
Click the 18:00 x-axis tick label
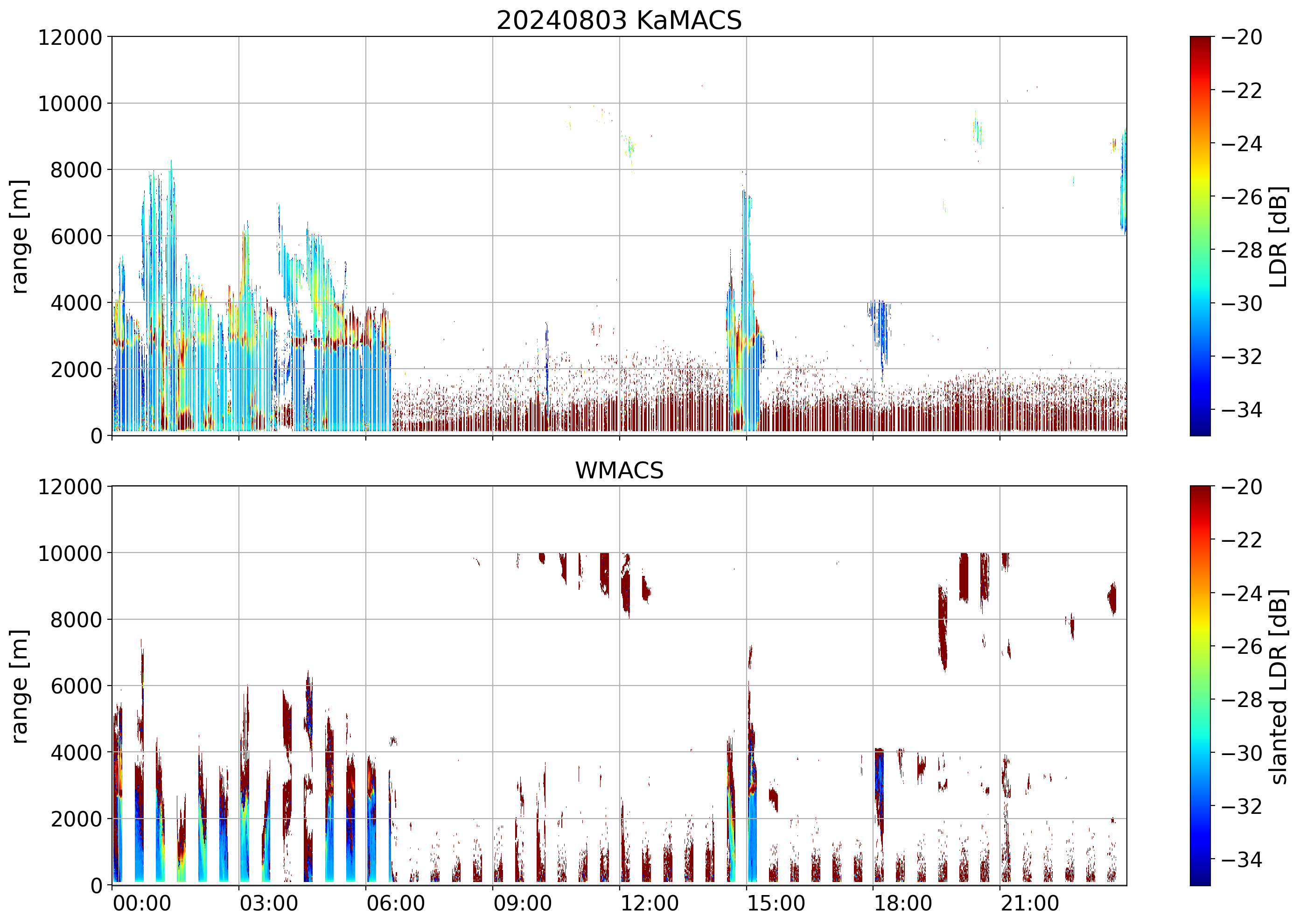coord(903,903)
